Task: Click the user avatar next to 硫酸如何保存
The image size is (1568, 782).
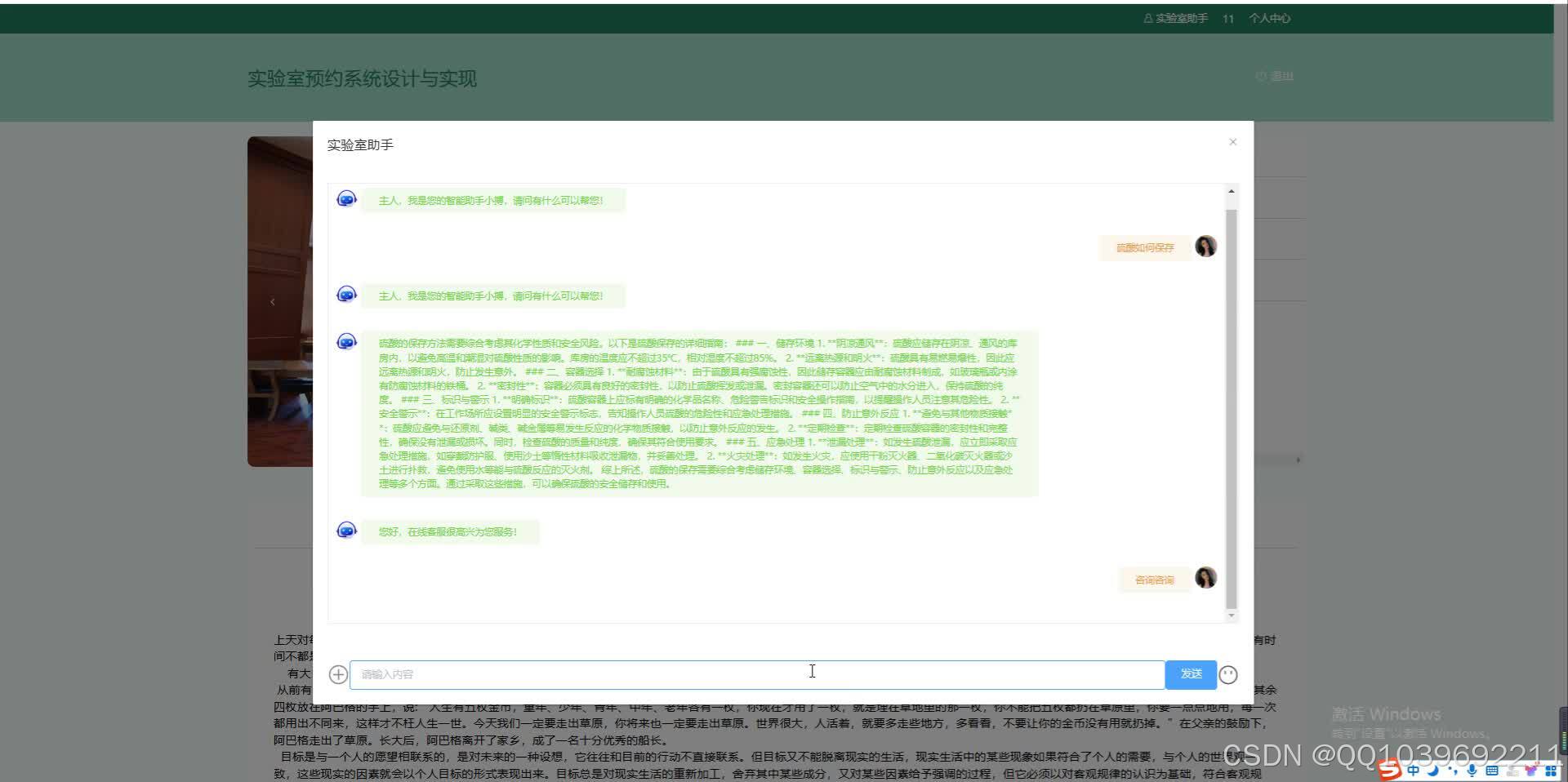Action: tap(1205, 247)
